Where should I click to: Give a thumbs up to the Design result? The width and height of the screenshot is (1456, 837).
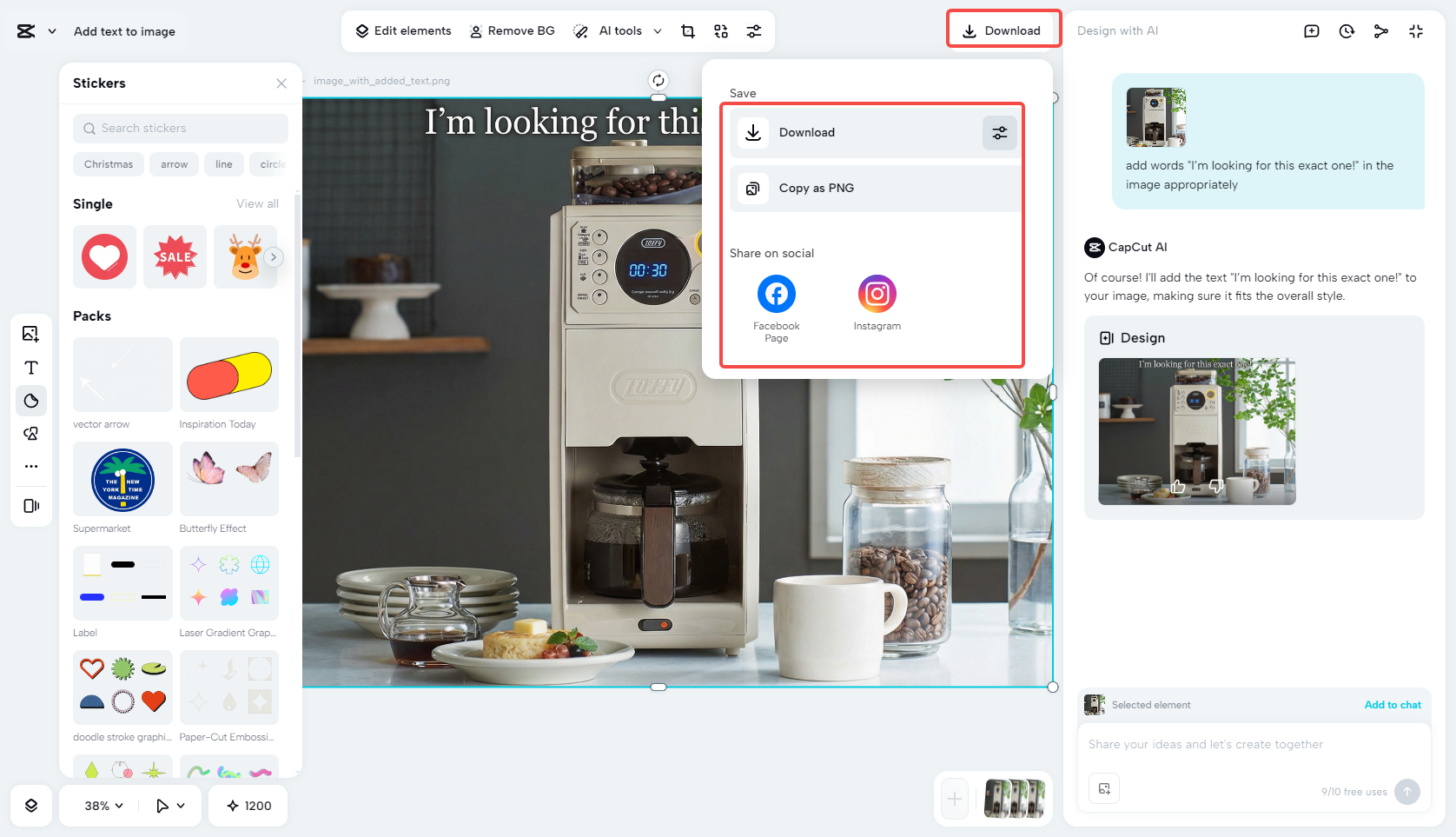(x=1178, y=487)
